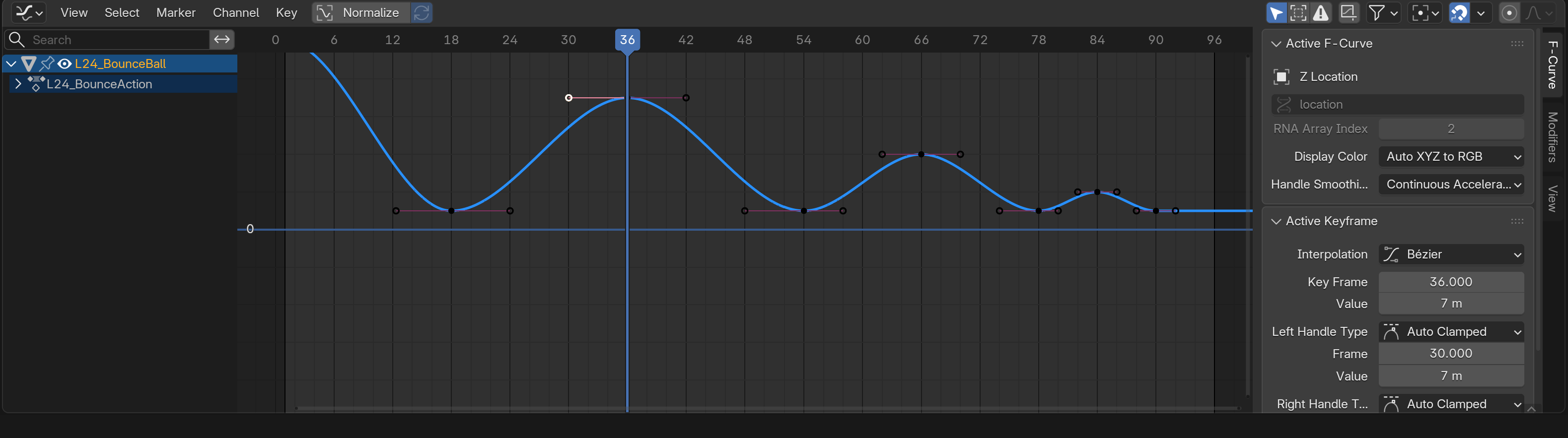Open the Filters dropdown arrow
1568x438 pixels.
click(x=1394, y=12)
